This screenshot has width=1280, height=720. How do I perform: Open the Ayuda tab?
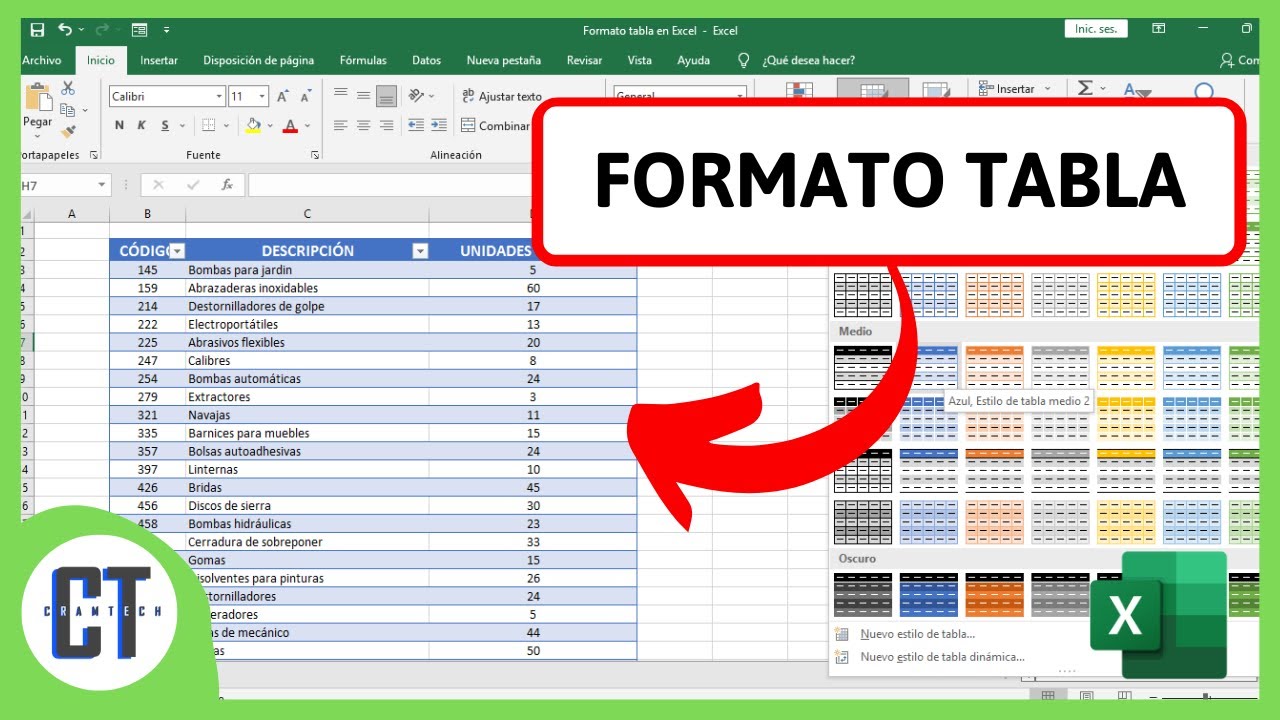tap(694, 60)
